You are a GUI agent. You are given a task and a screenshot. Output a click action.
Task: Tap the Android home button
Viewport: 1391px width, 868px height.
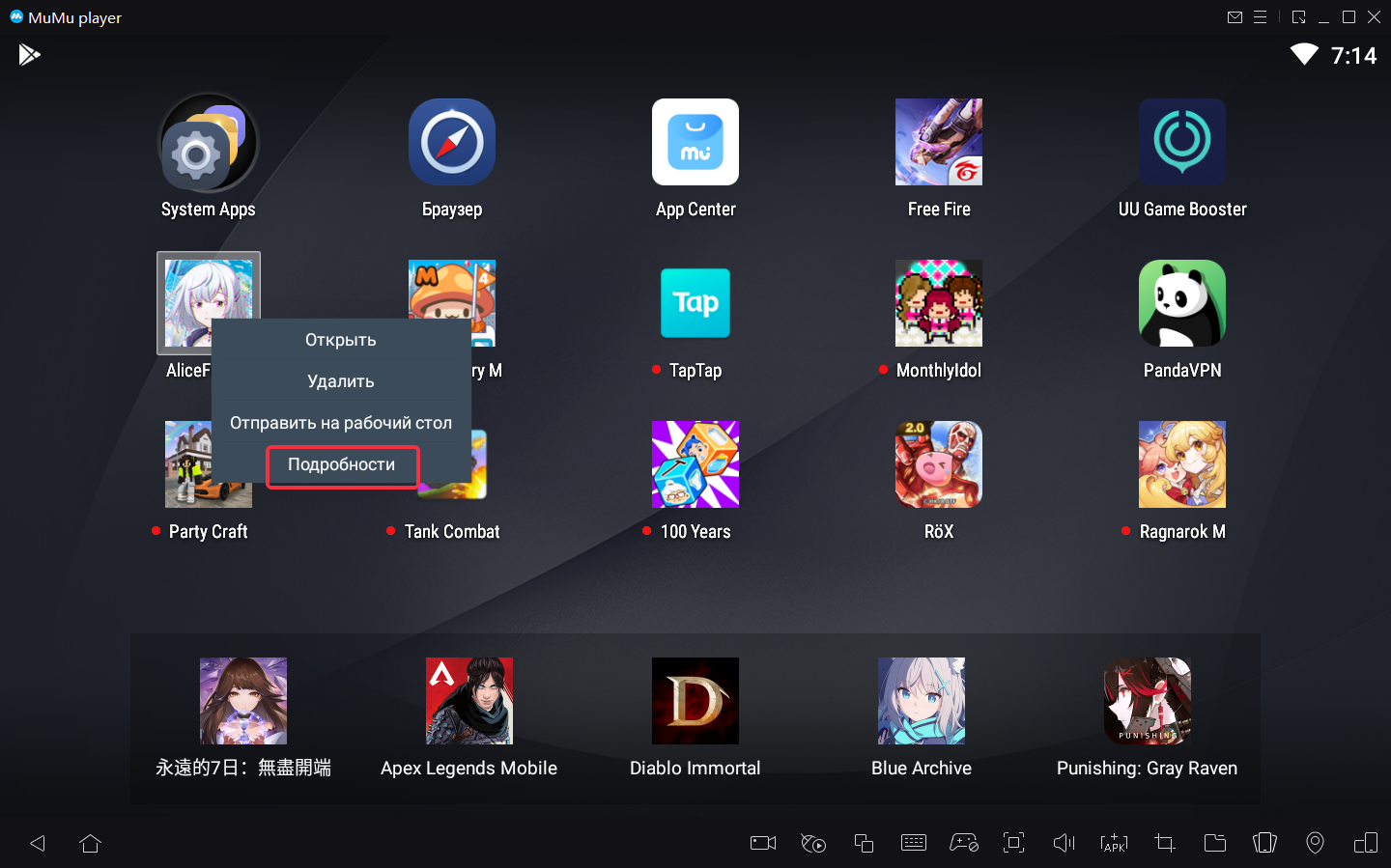coord(91,843)
